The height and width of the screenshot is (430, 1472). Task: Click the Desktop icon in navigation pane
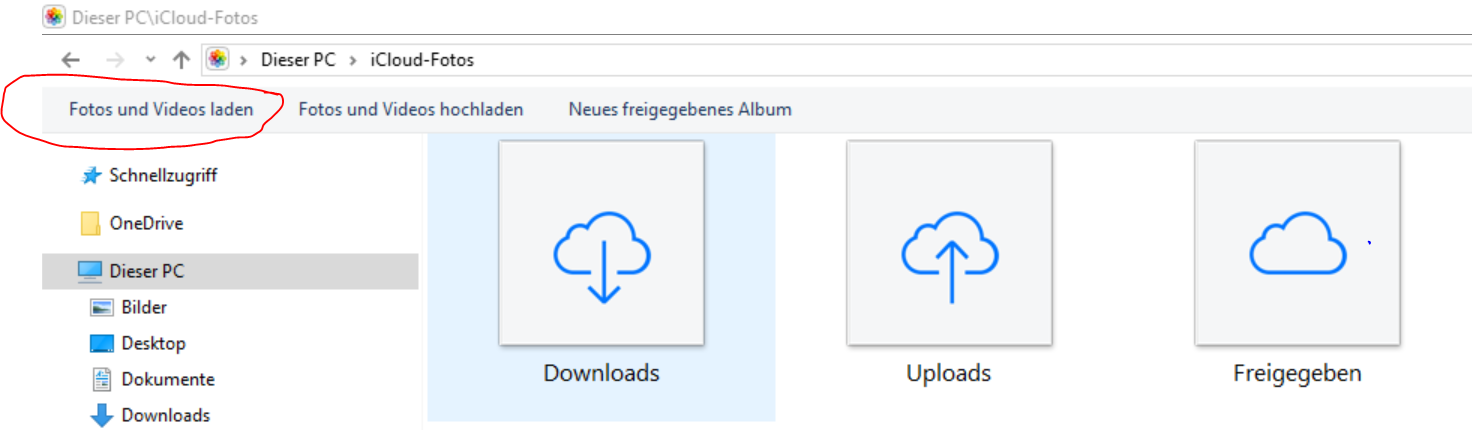click(102, 344)
